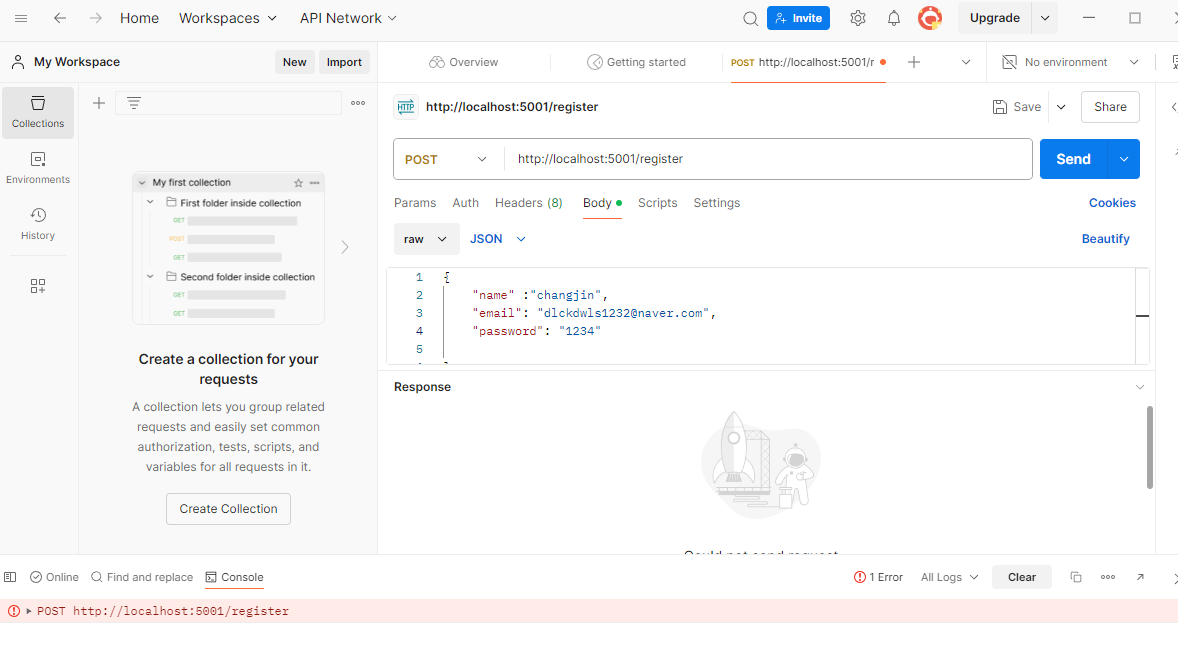Open the Auth tab
1178x656 pixels.
(x=466, y=203)
